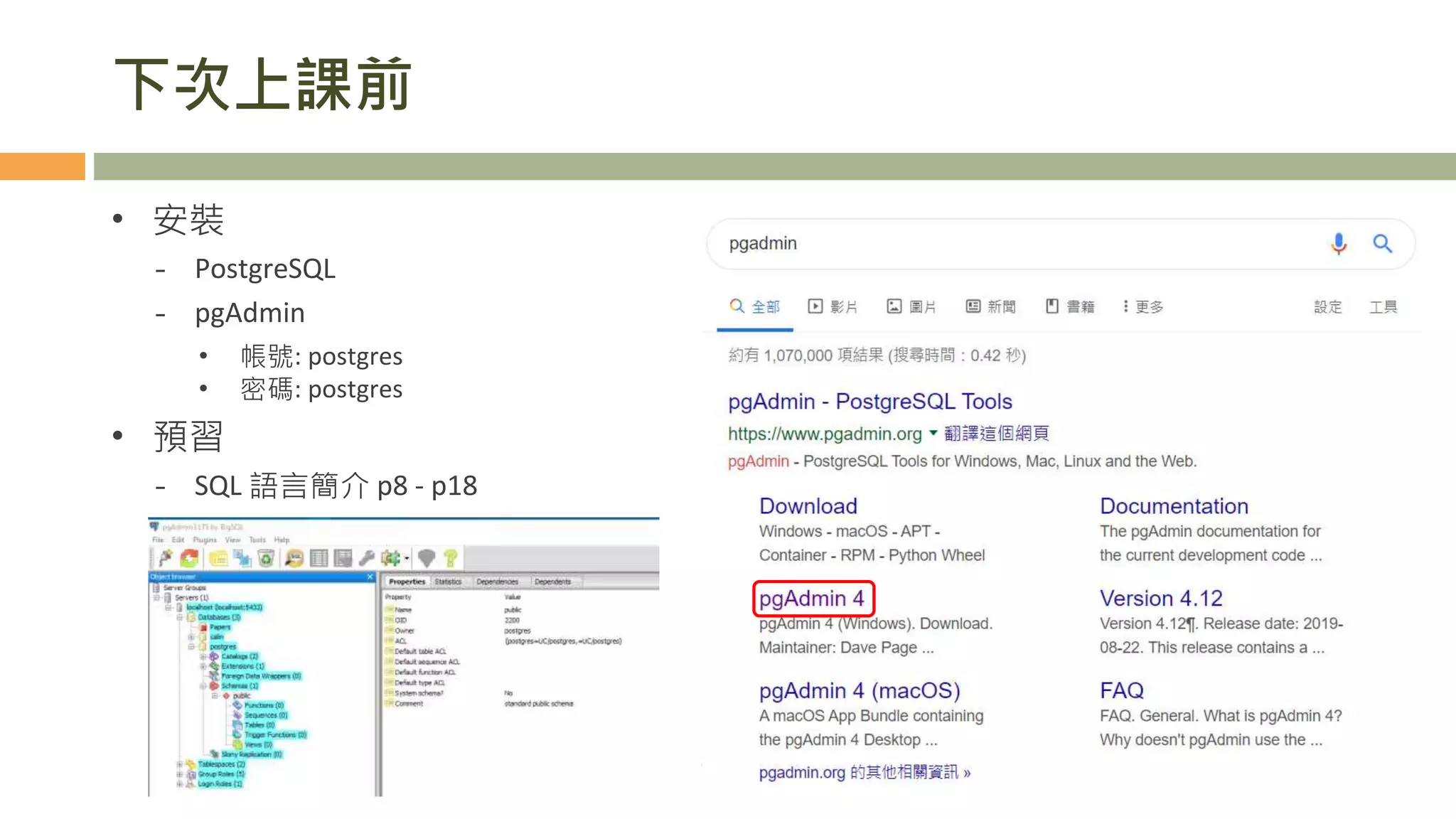1456x819 pixels.
Task: Select Foreign Data Wrappers (0) tree item
Action: click(260, 675)
